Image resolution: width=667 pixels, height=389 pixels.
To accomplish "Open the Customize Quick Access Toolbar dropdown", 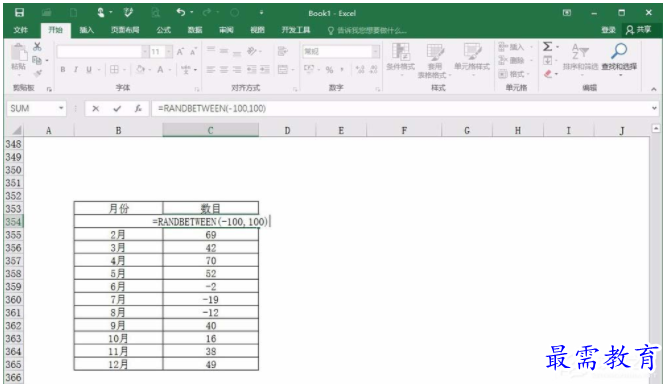I will click(x=261, y=13).
